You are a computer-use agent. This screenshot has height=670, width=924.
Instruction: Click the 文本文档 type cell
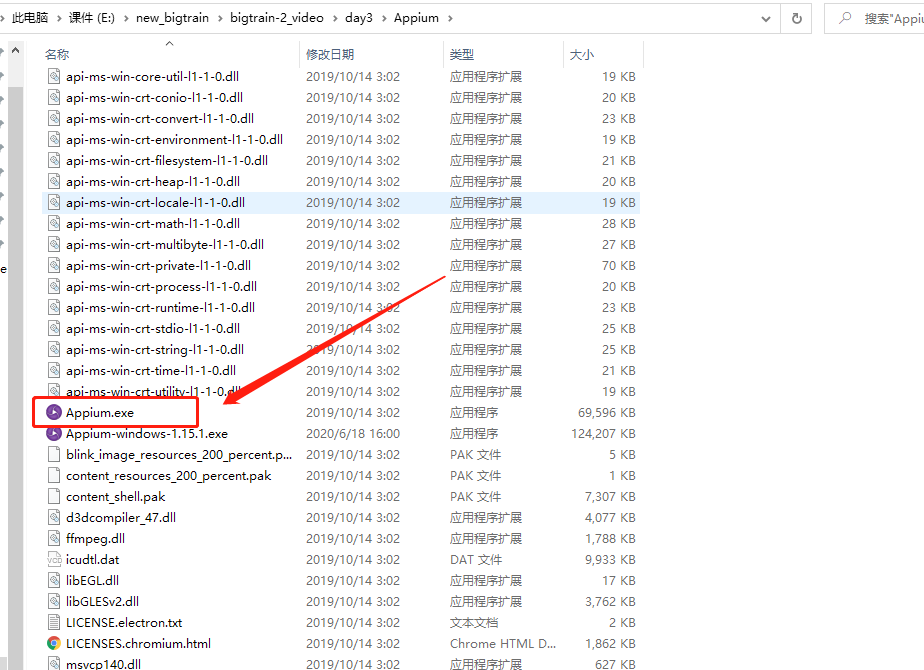tap(474, 622)
